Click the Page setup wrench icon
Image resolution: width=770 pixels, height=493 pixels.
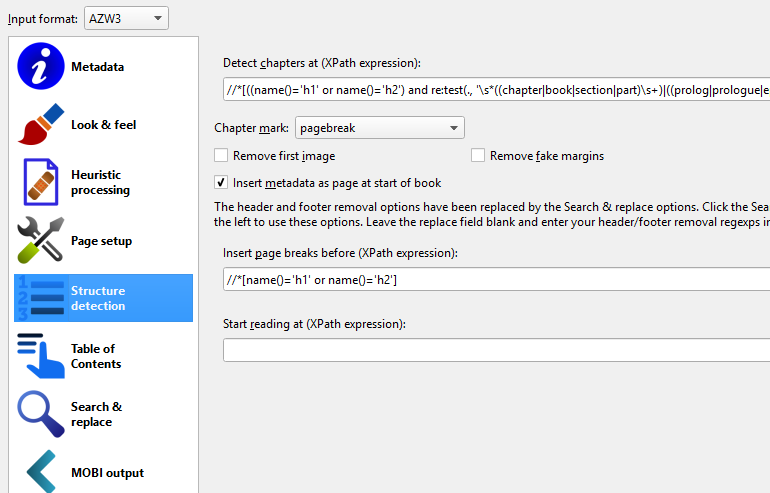pyautogui.click(x=40, y=241)
